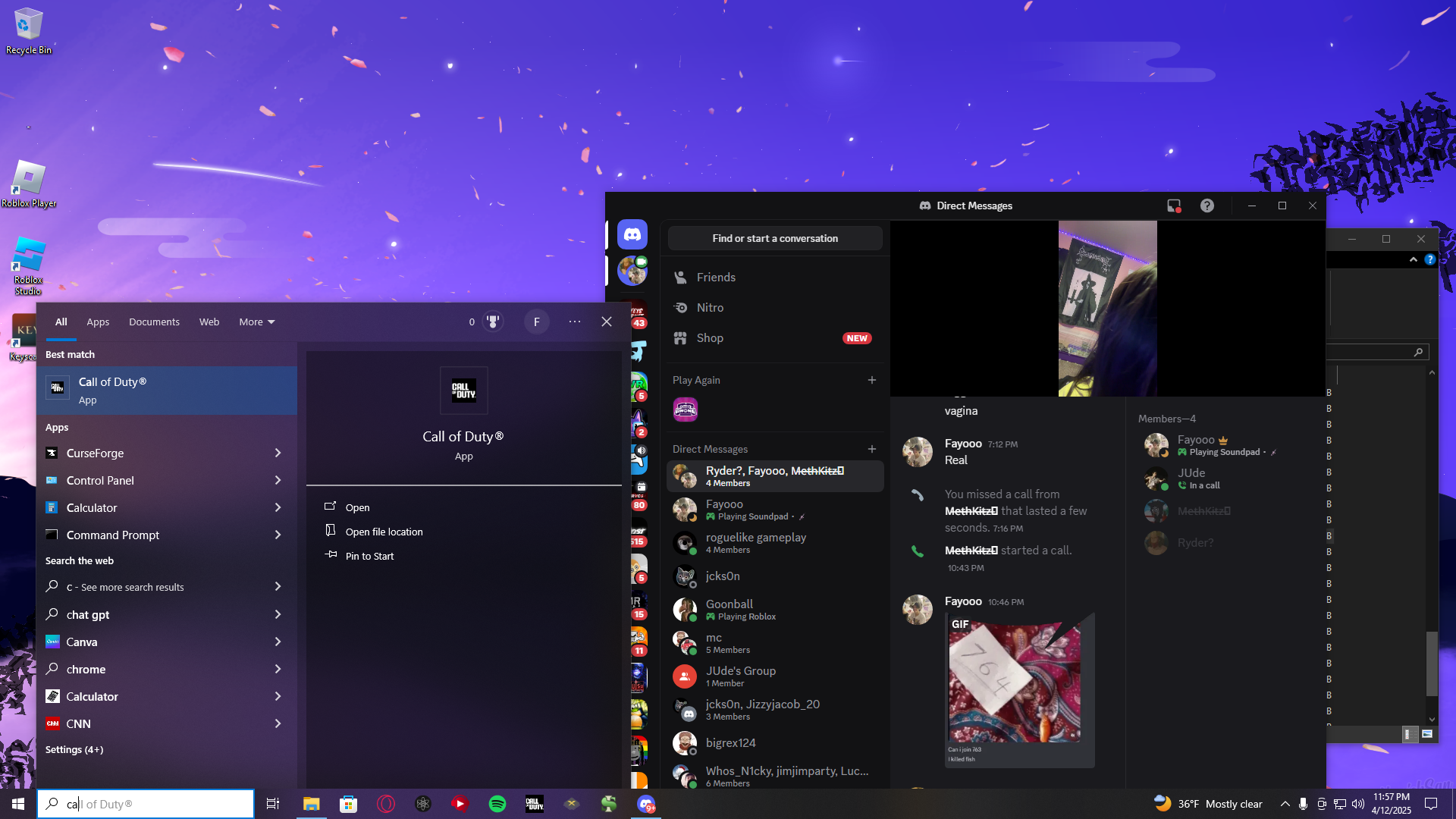The height and width of the screenshot is (819, 1456).
Task: Open the Friends page in Discord
Action: pos(716,278)
